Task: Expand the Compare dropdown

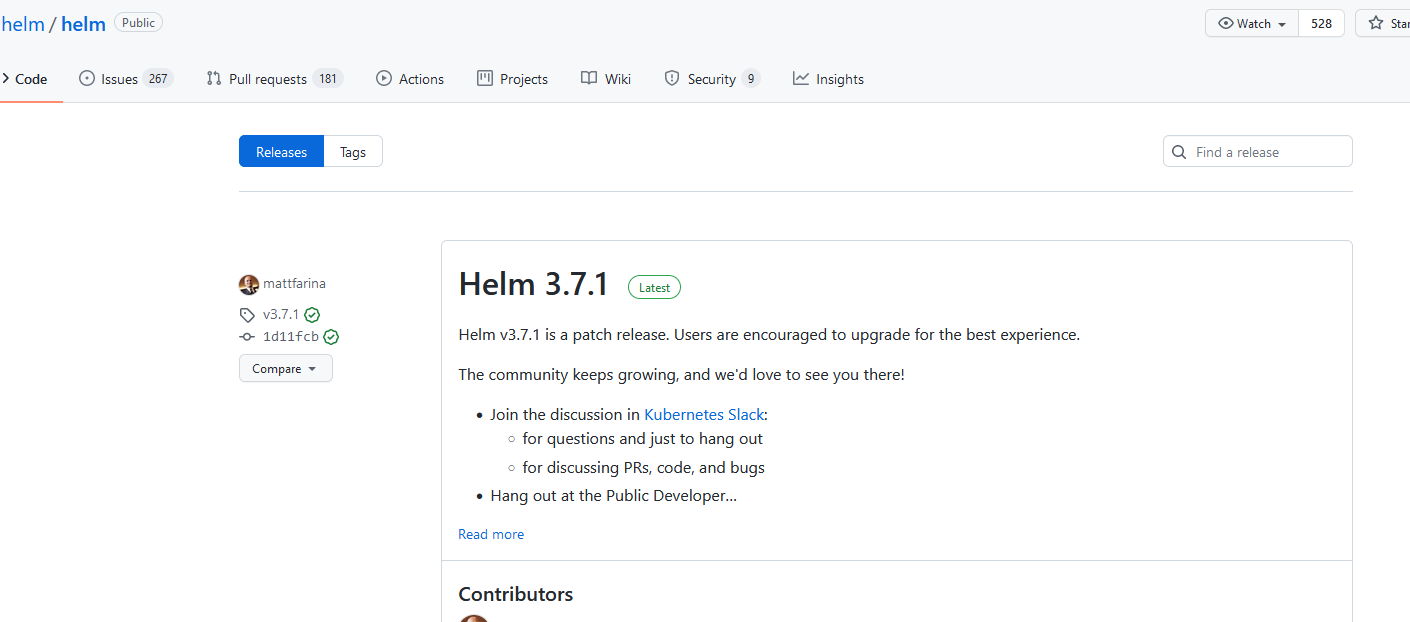Action: 286,368
